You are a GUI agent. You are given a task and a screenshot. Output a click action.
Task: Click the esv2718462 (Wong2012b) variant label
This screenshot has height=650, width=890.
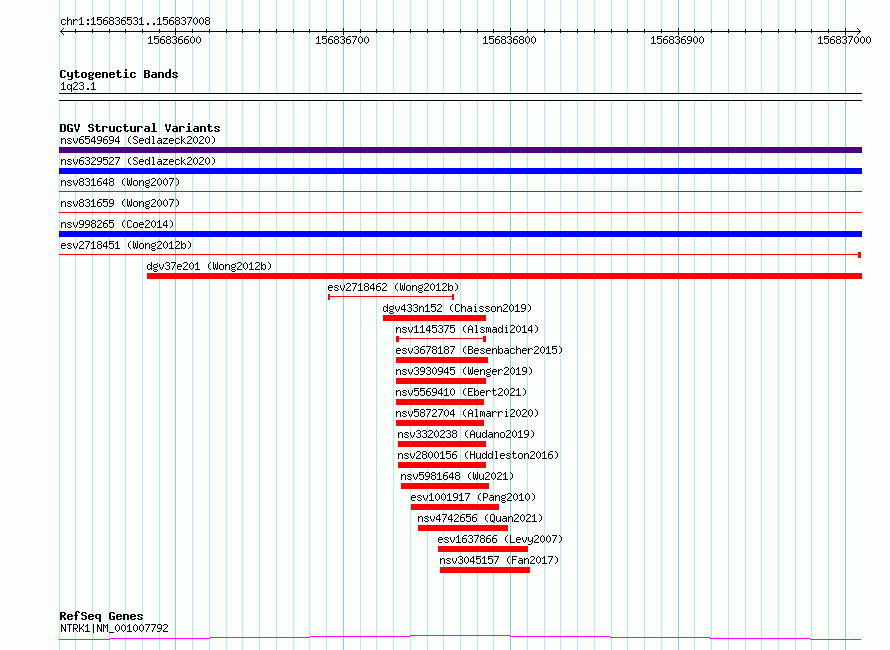tap(393, 287)
